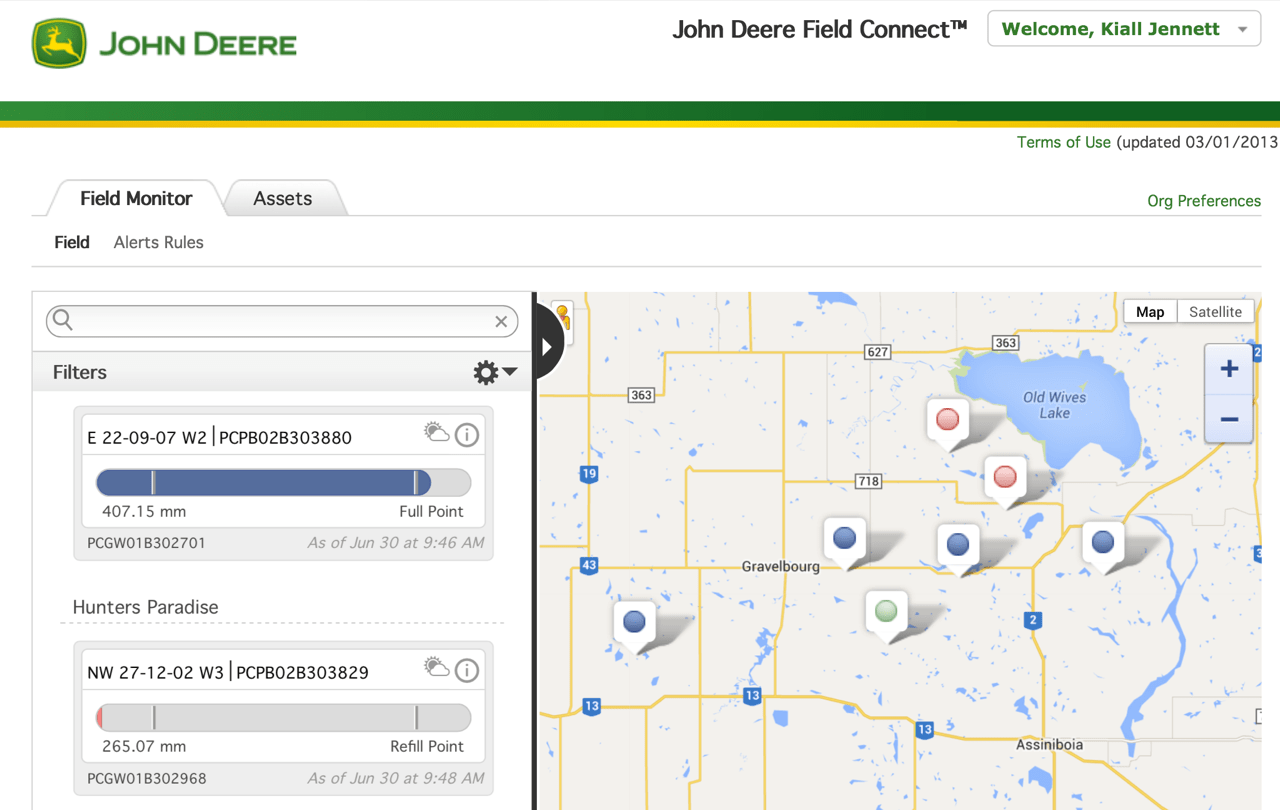Click the NW 27-12-02 W3 moisture bar

(x=283, y=718)
